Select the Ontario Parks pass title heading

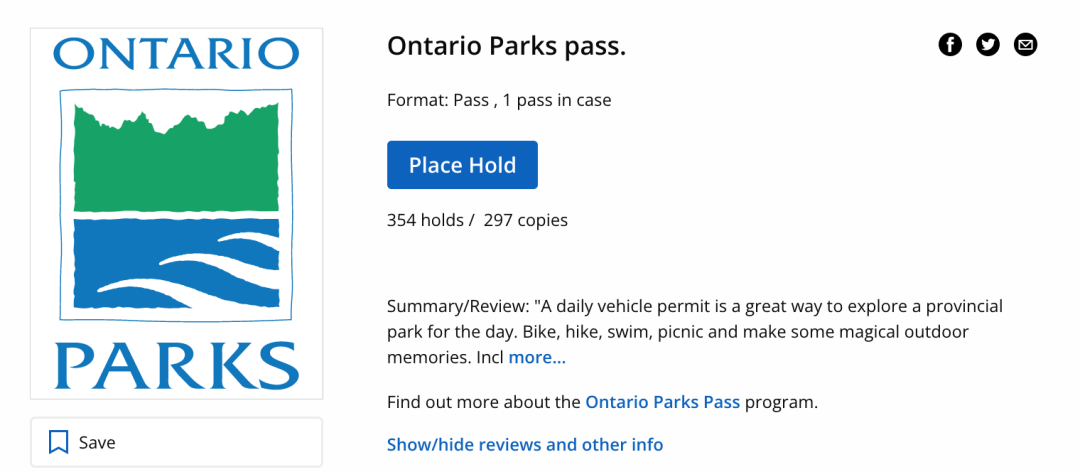tap(506, 47)
